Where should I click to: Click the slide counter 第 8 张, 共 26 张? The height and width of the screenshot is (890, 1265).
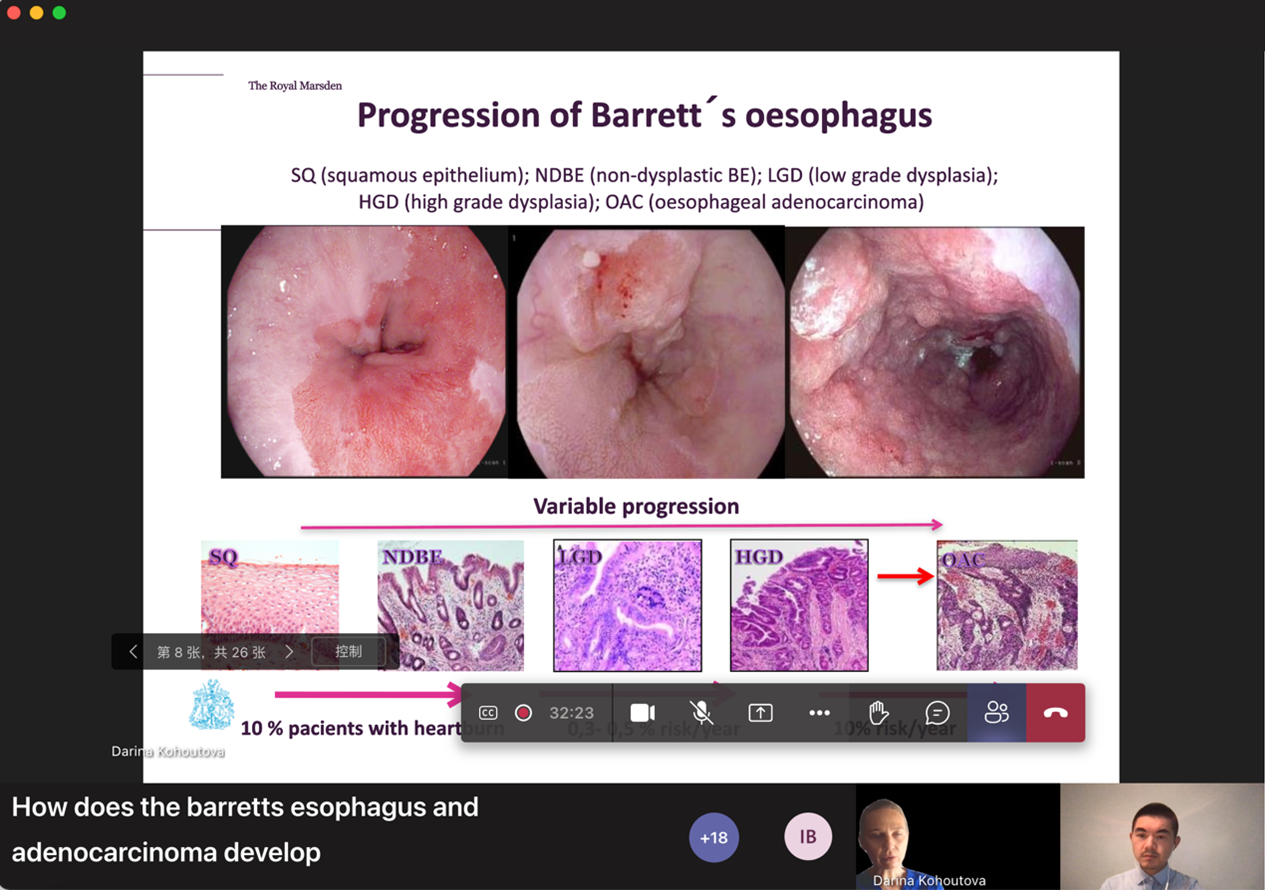tap(211, 652)
